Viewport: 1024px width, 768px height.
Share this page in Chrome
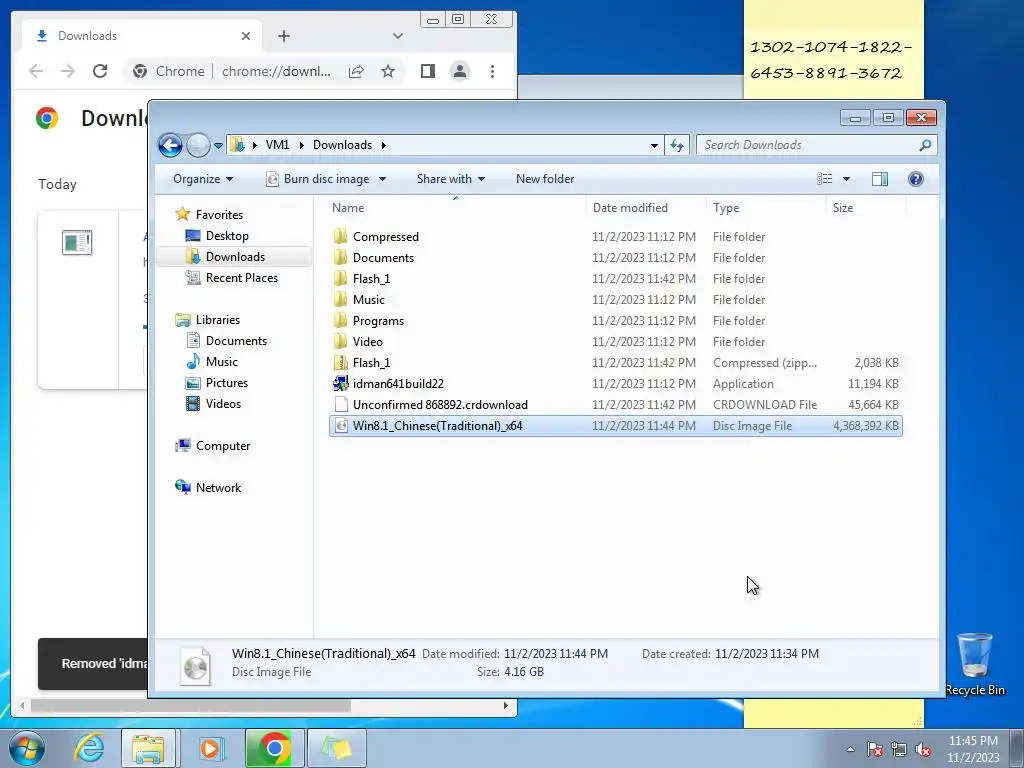pos(356,71)
